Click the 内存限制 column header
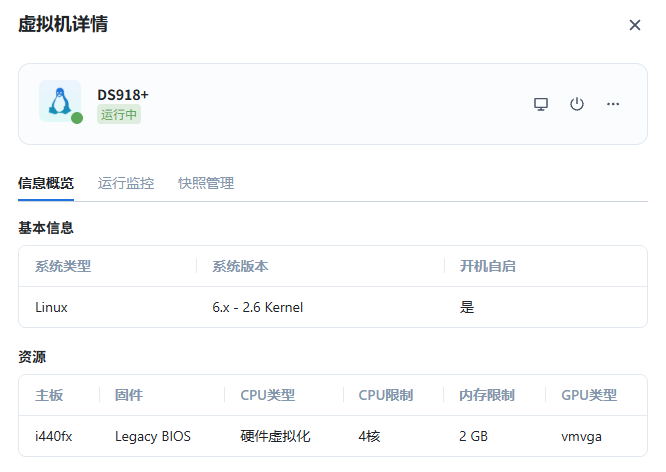 pyautogui.click(x=487, y=395)
